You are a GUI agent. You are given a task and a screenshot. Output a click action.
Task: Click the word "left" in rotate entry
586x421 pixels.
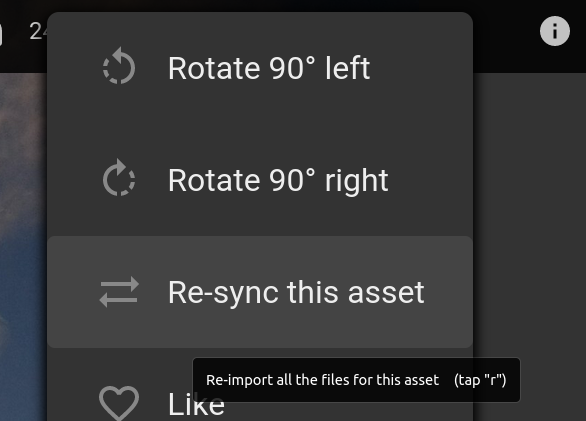[348, 68]
